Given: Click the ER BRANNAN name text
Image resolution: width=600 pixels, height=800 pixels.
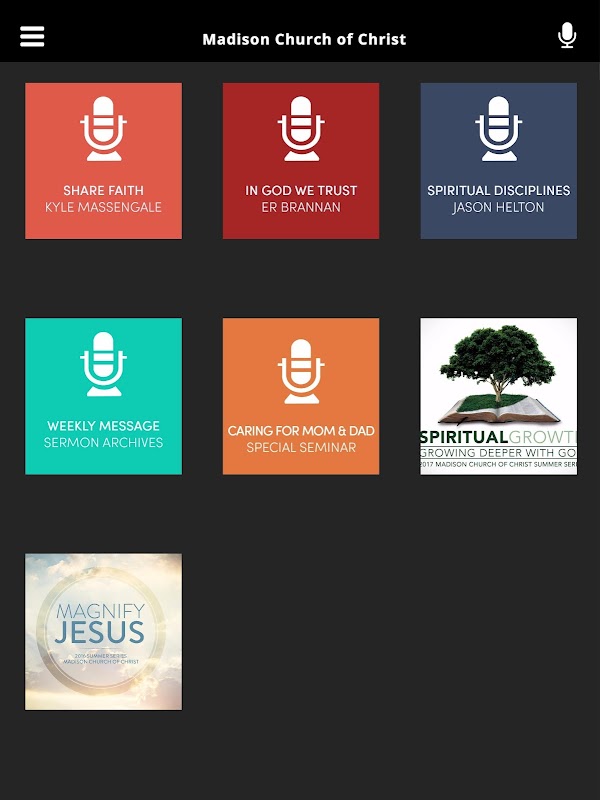Looking at the screenshot, I should point(301,207).
